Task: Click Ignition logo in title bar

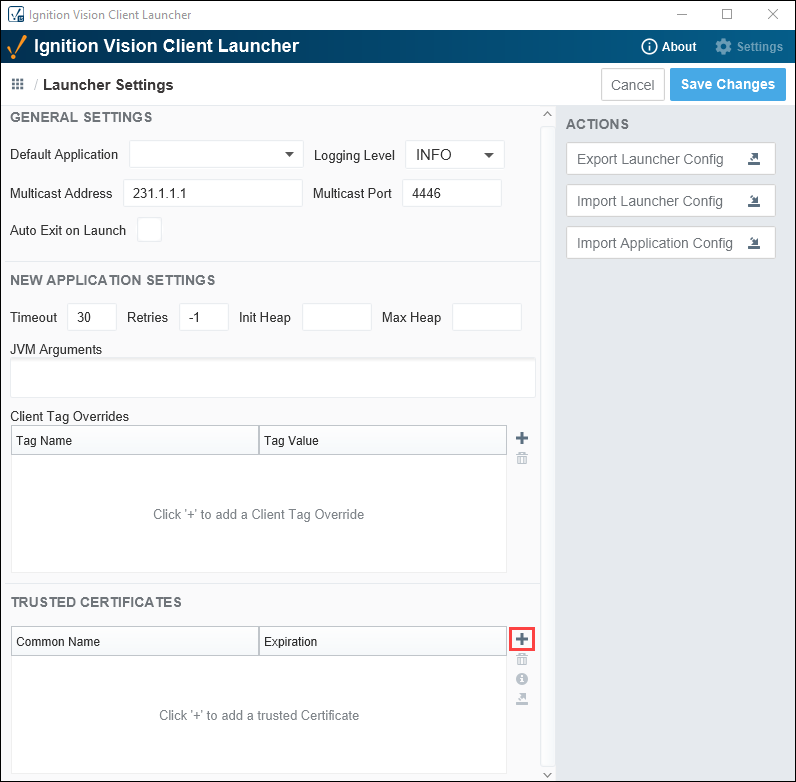Action: (16, 14)
